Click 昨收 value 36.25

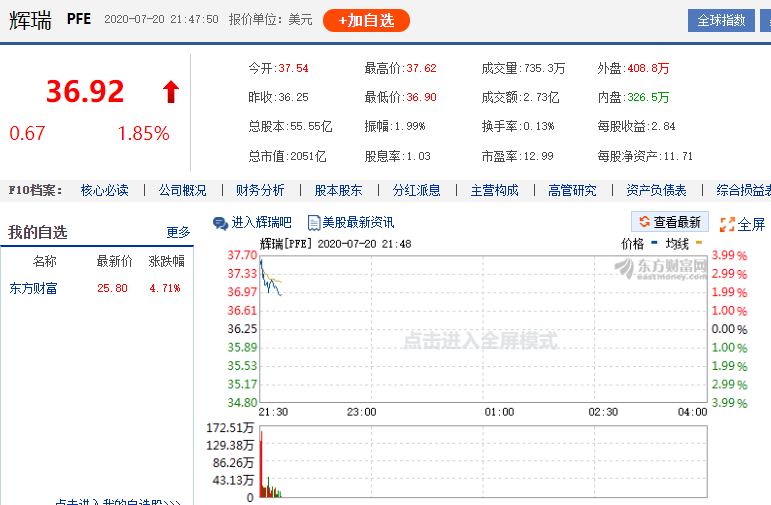(x=294, y=97)
